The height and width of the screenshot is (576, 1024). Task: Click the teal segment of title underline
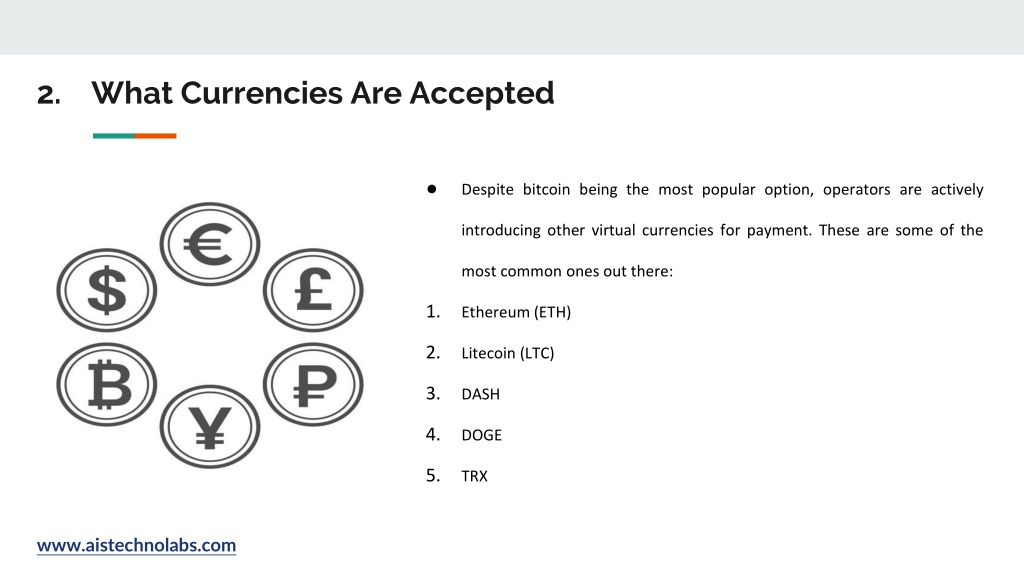point(114,136)
